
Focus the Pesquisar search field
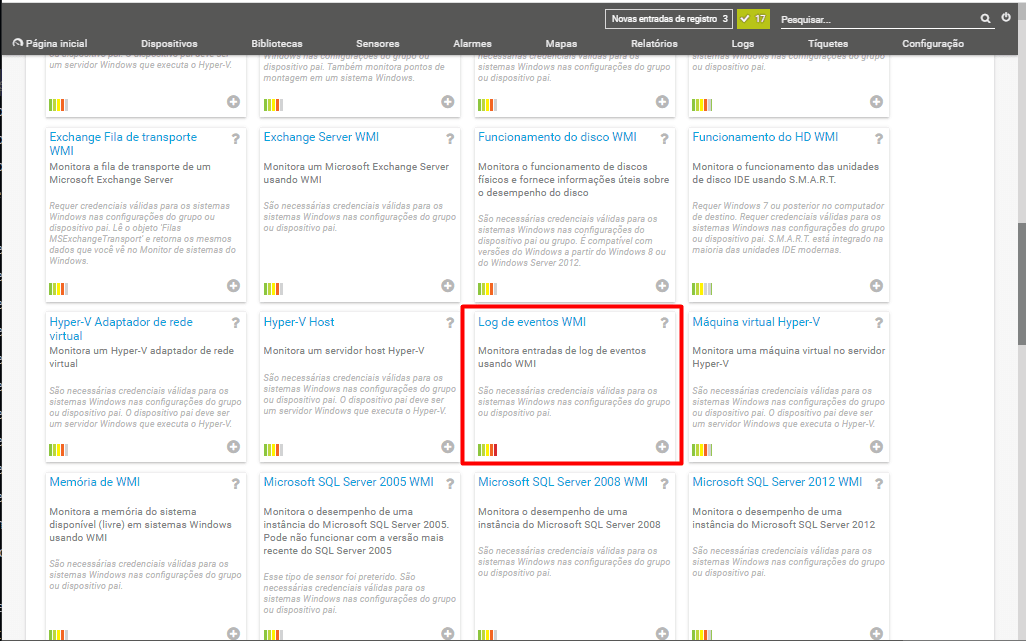879,20
